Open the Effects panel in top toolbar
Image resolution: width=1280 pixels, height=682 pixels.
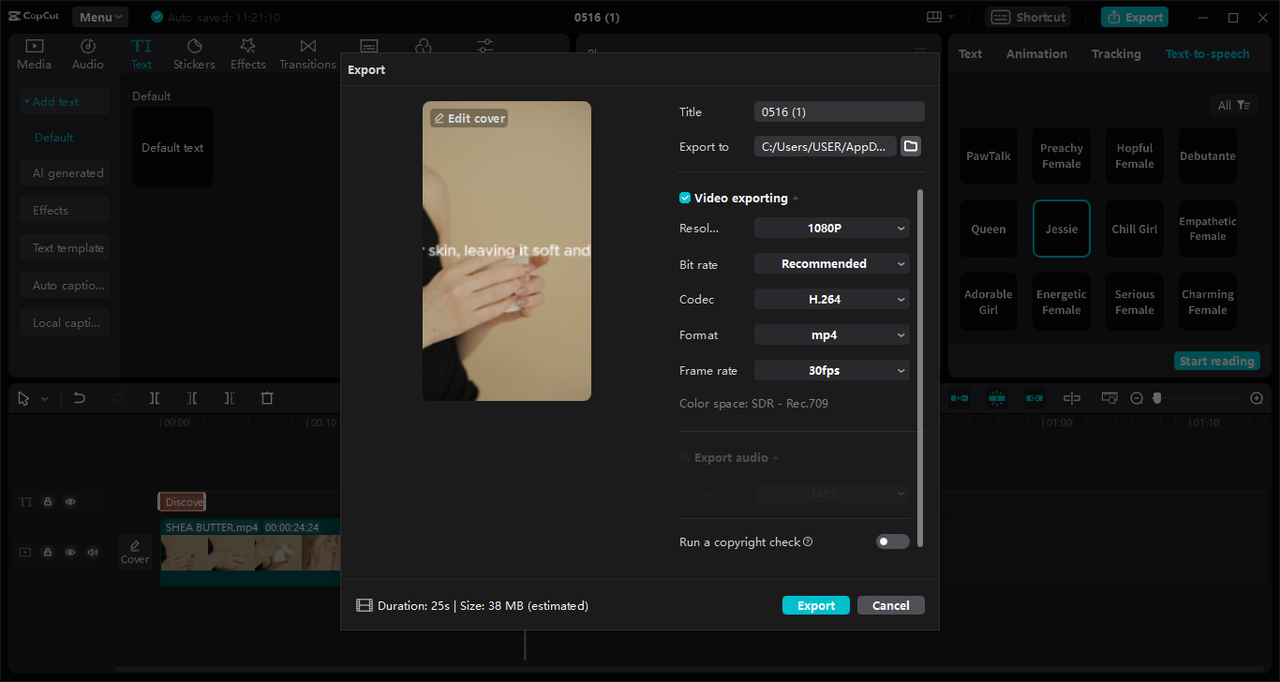pos(248,53)
